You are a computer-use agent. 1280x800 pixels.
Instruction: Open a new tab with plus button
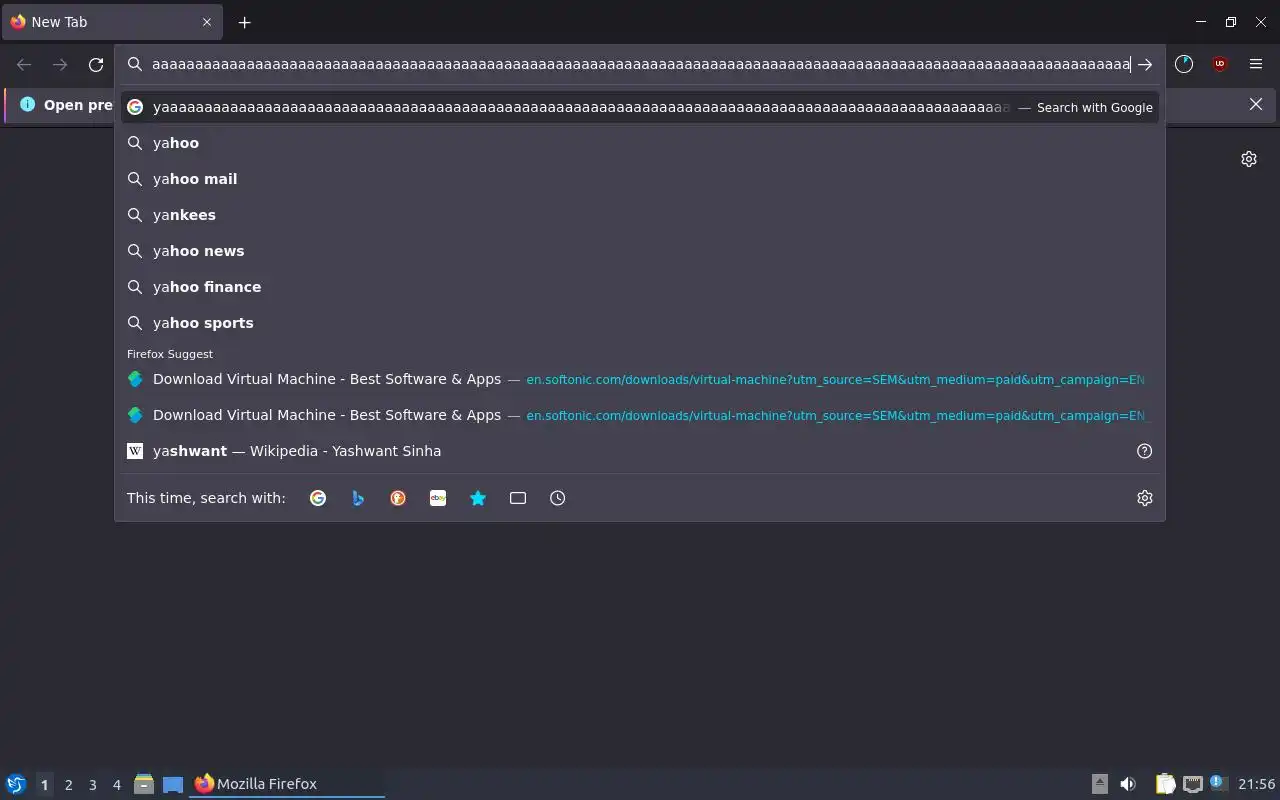[244, 22]
